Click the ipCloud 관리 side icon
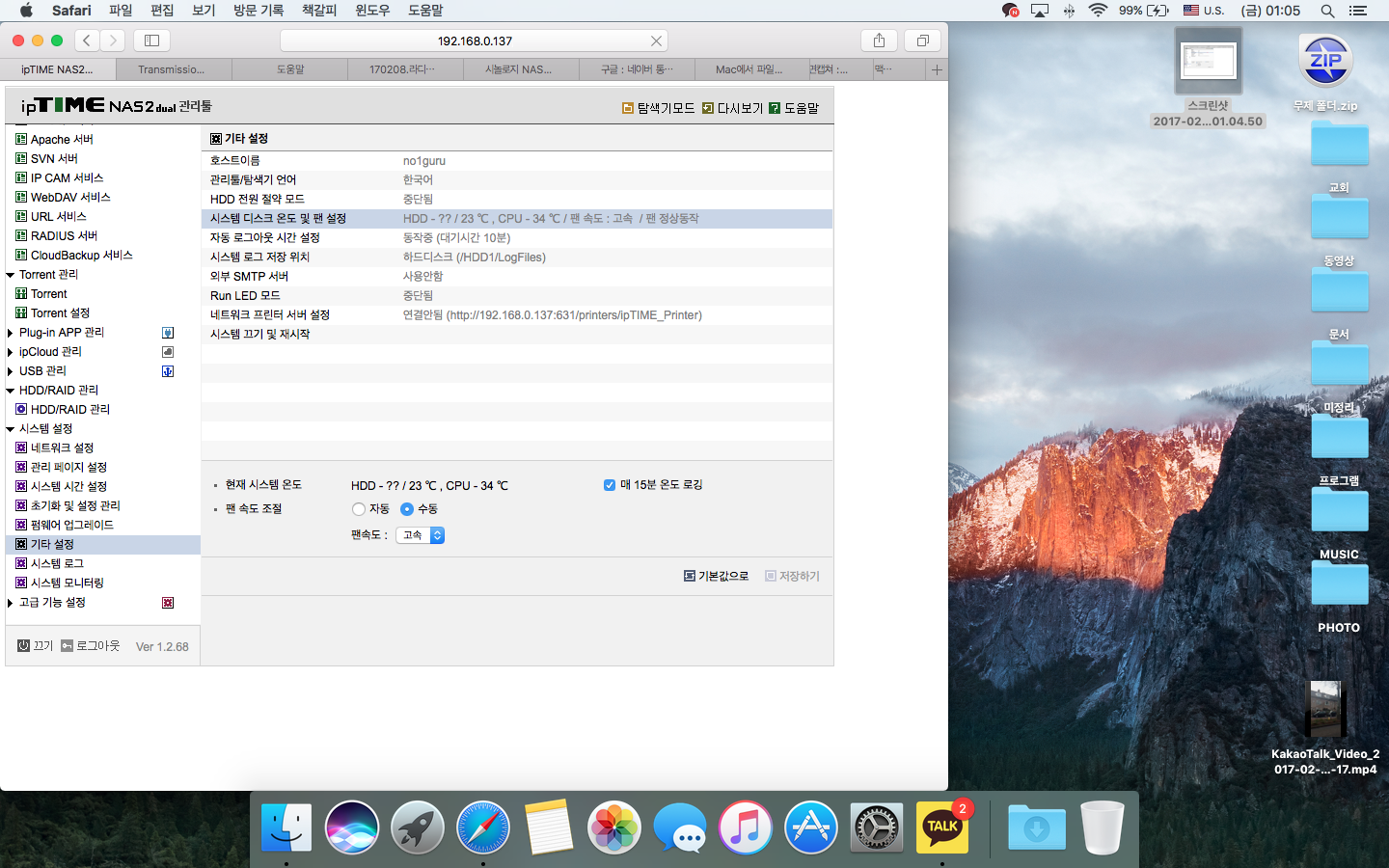This screenshot has height=868, width=1389. (168, 352)
